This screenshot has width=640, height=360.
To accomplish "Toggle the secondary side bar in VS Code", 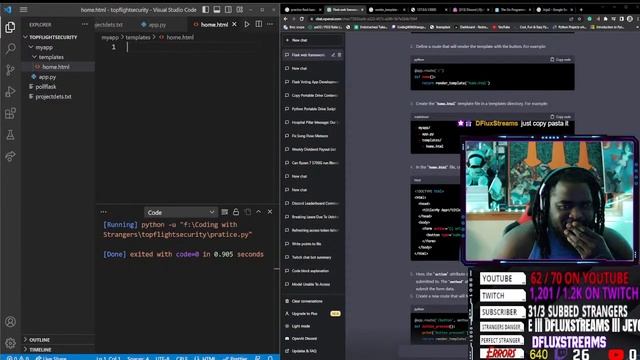I will (228, 9).
